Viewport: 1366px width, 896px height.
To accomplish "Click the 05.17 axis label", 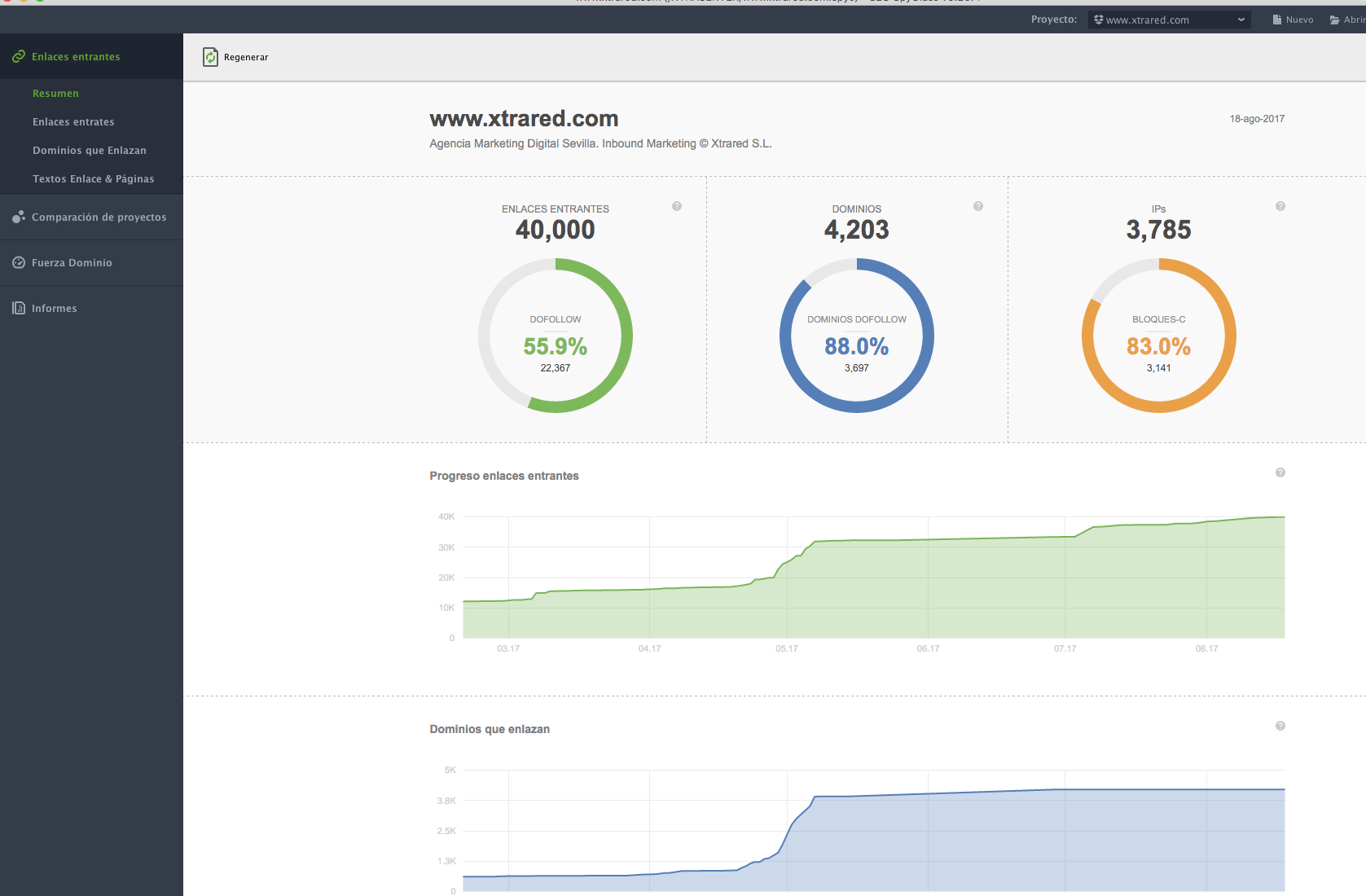I will click(787, 648).
